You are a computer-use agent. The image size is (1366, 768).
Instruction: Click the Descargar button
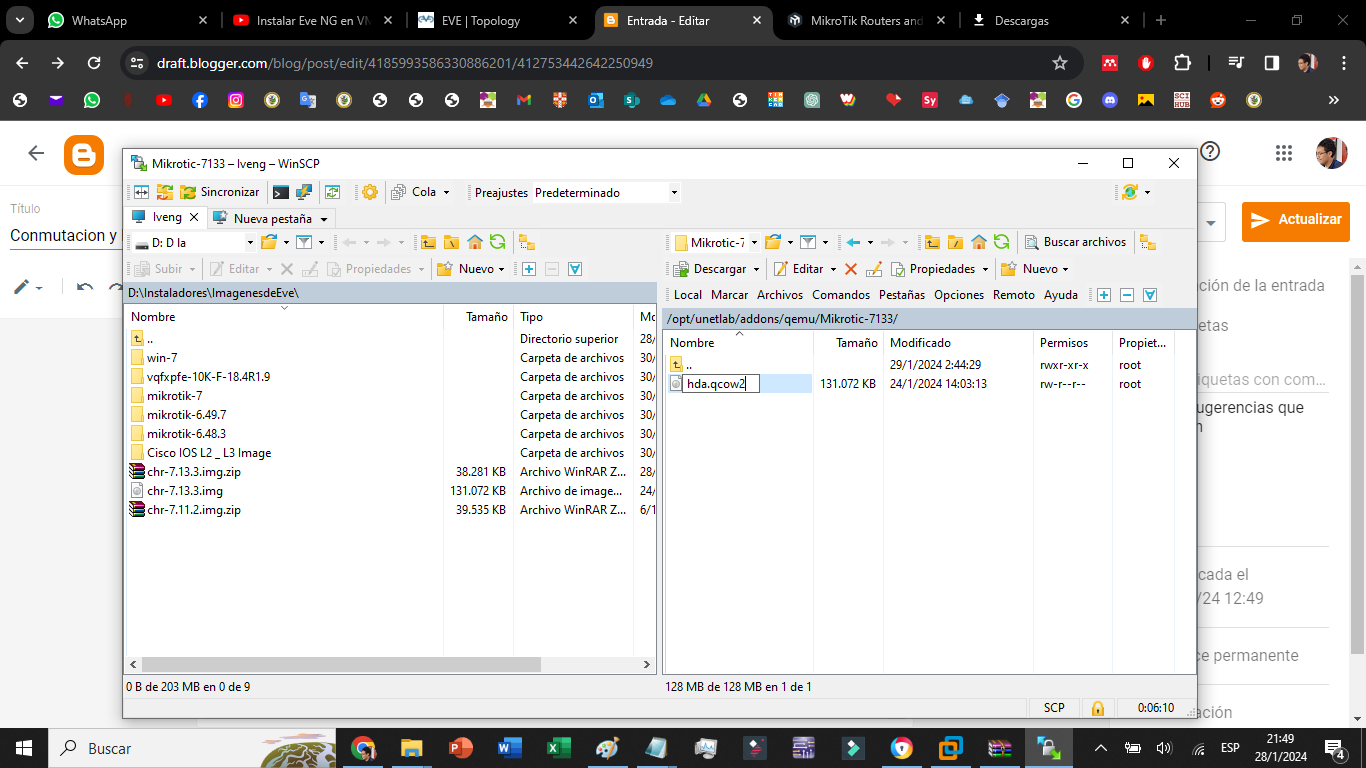click(710, 269)
